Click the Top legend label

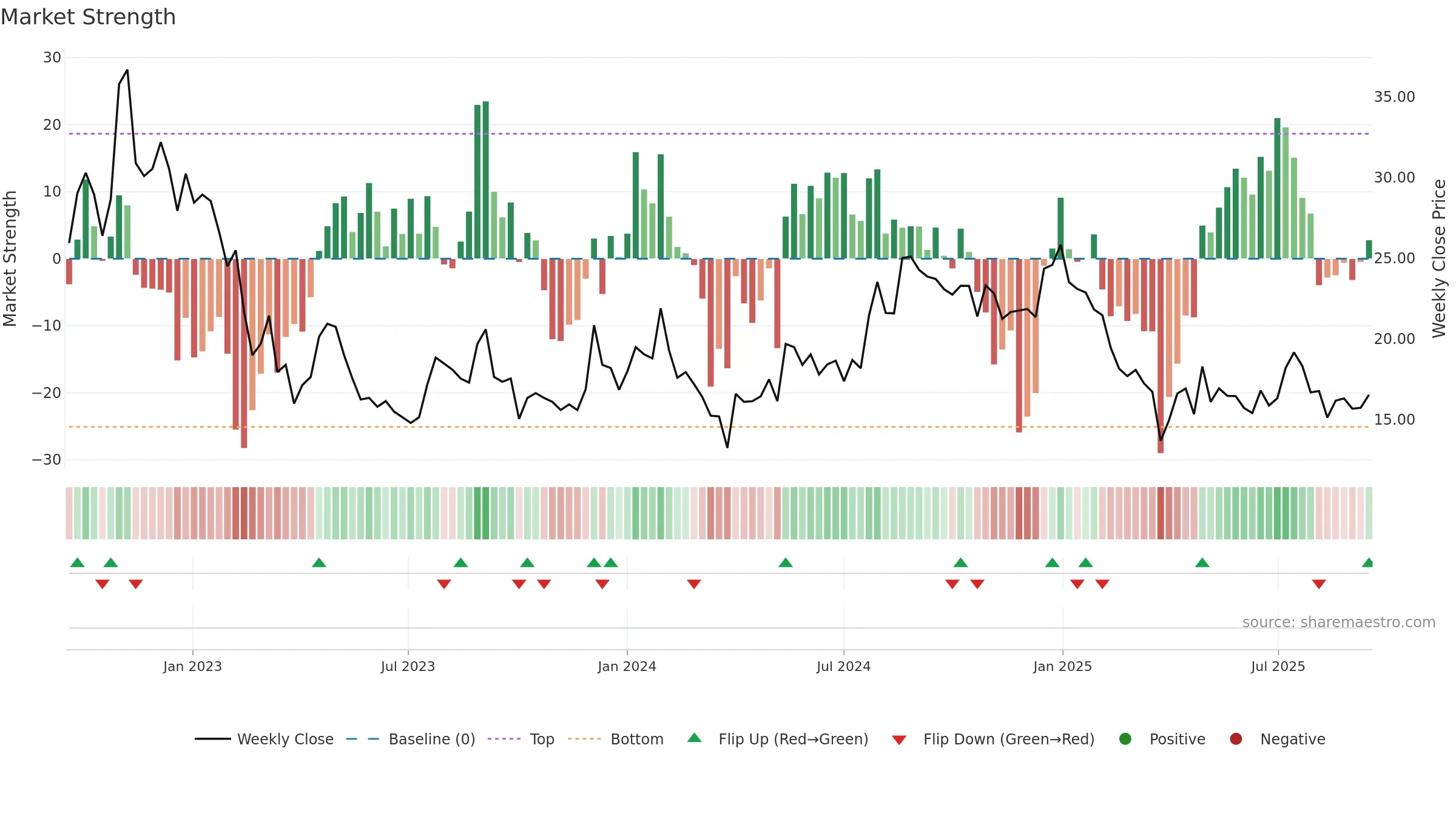click(542, 739)
